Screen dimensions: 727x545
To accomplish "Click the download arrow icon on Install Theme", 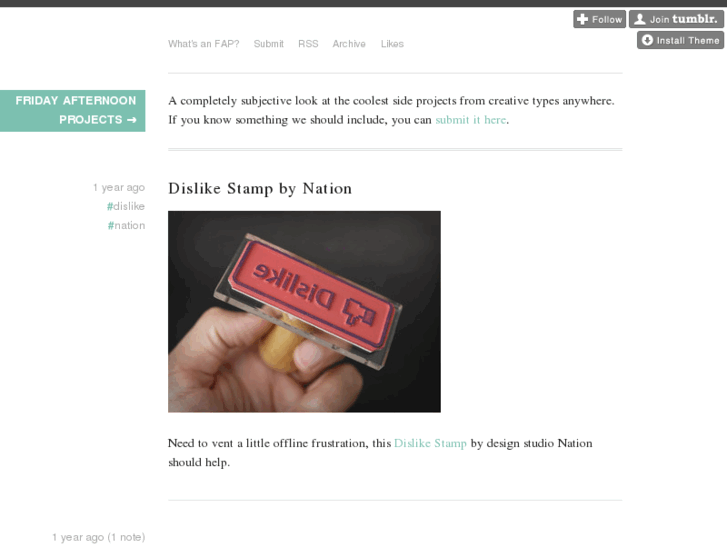I will [647, 40].
